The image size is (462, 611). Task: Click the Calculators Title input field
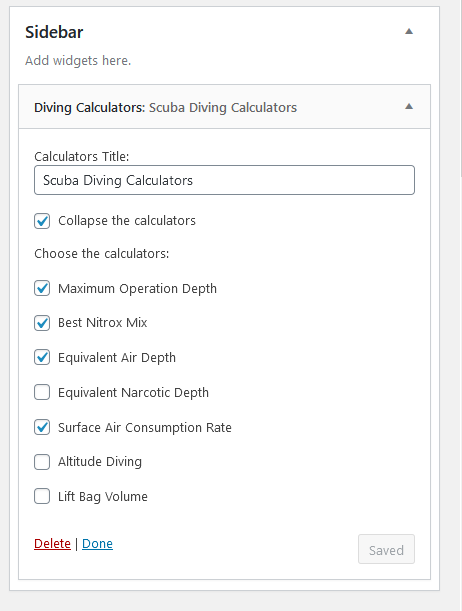coord(224,180)
